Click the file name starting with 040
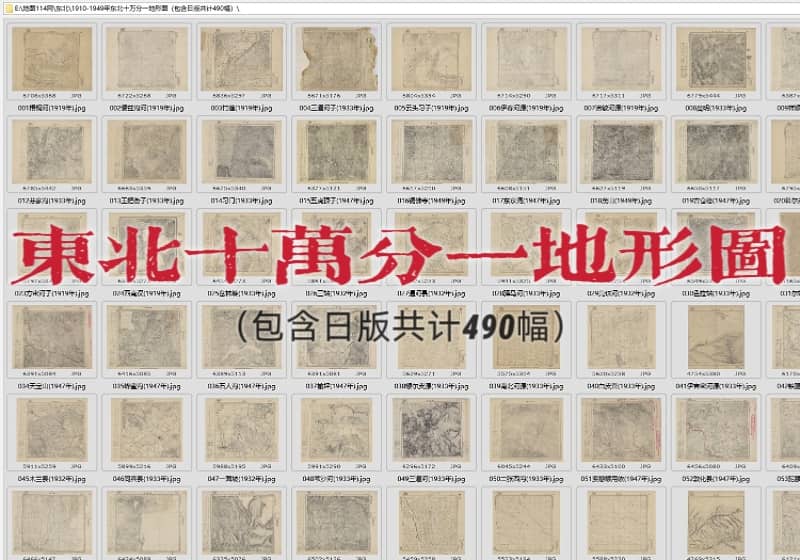Viewport: 800px width, 560px height. (621, 387)
